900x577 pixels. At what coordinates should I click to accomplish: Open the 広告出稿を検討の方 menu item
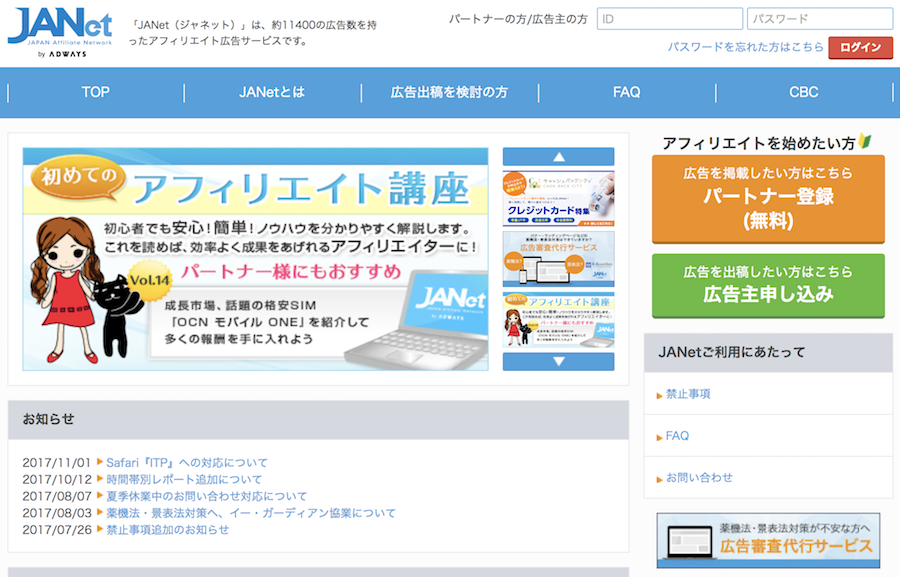(x=449, y=92)
